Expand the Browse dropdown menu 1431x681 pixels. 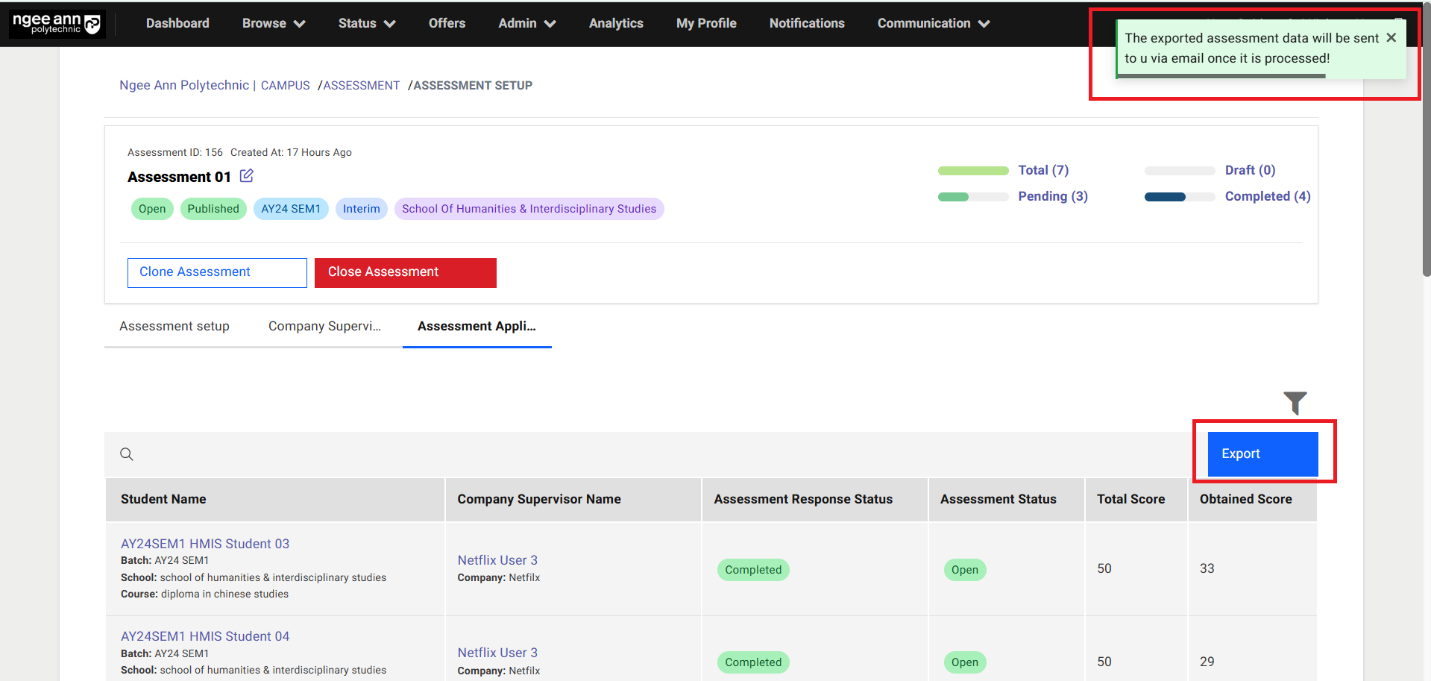273,23
